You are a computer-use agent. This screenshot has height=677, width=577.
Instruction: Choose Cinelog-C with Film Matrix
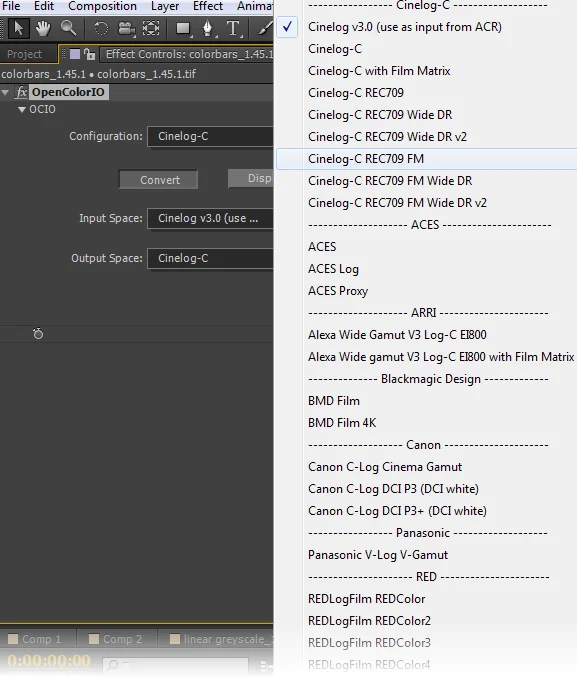click(379, 71)
